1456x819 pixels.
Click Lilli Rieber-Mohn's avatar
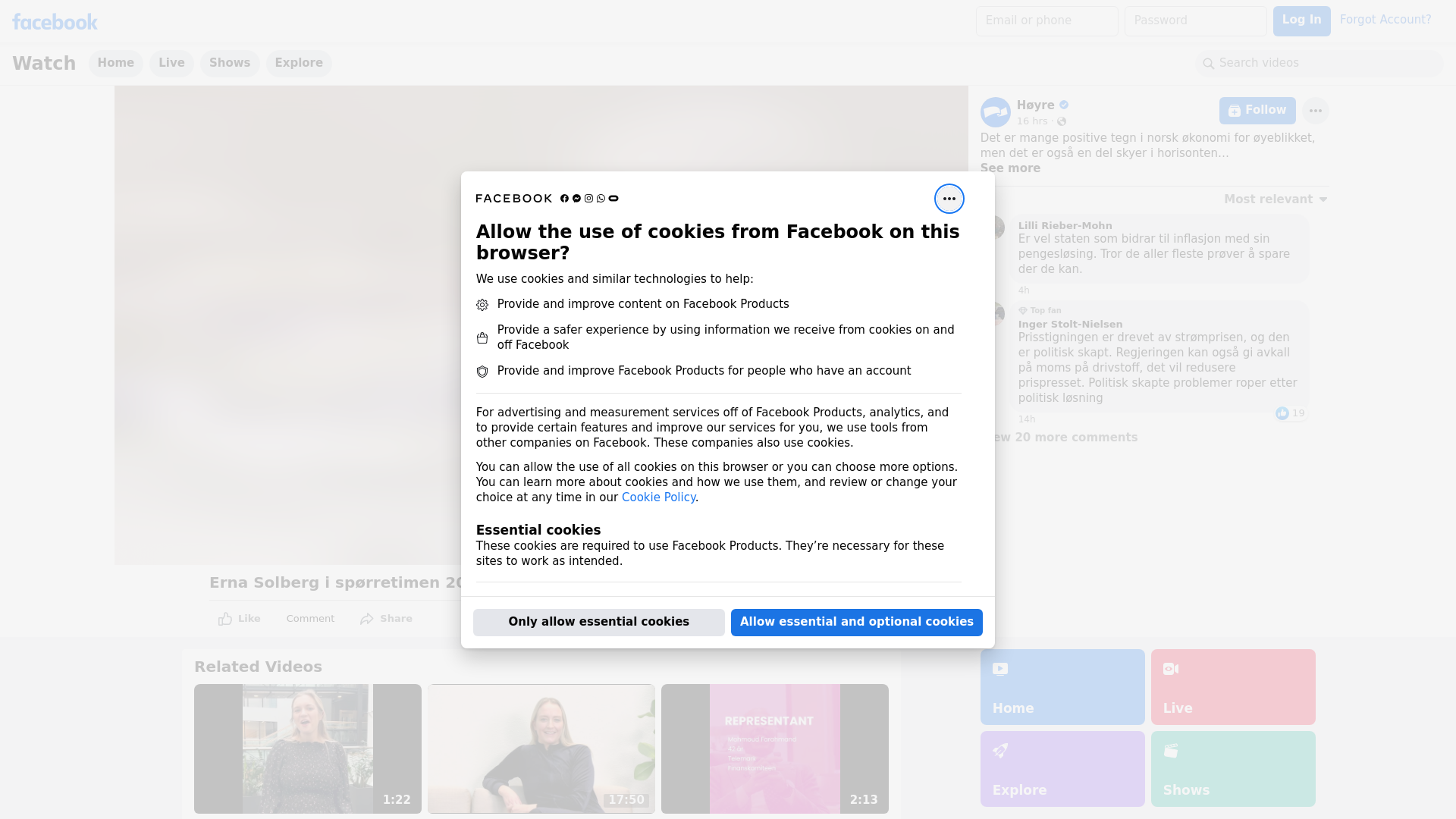[998, 227]
